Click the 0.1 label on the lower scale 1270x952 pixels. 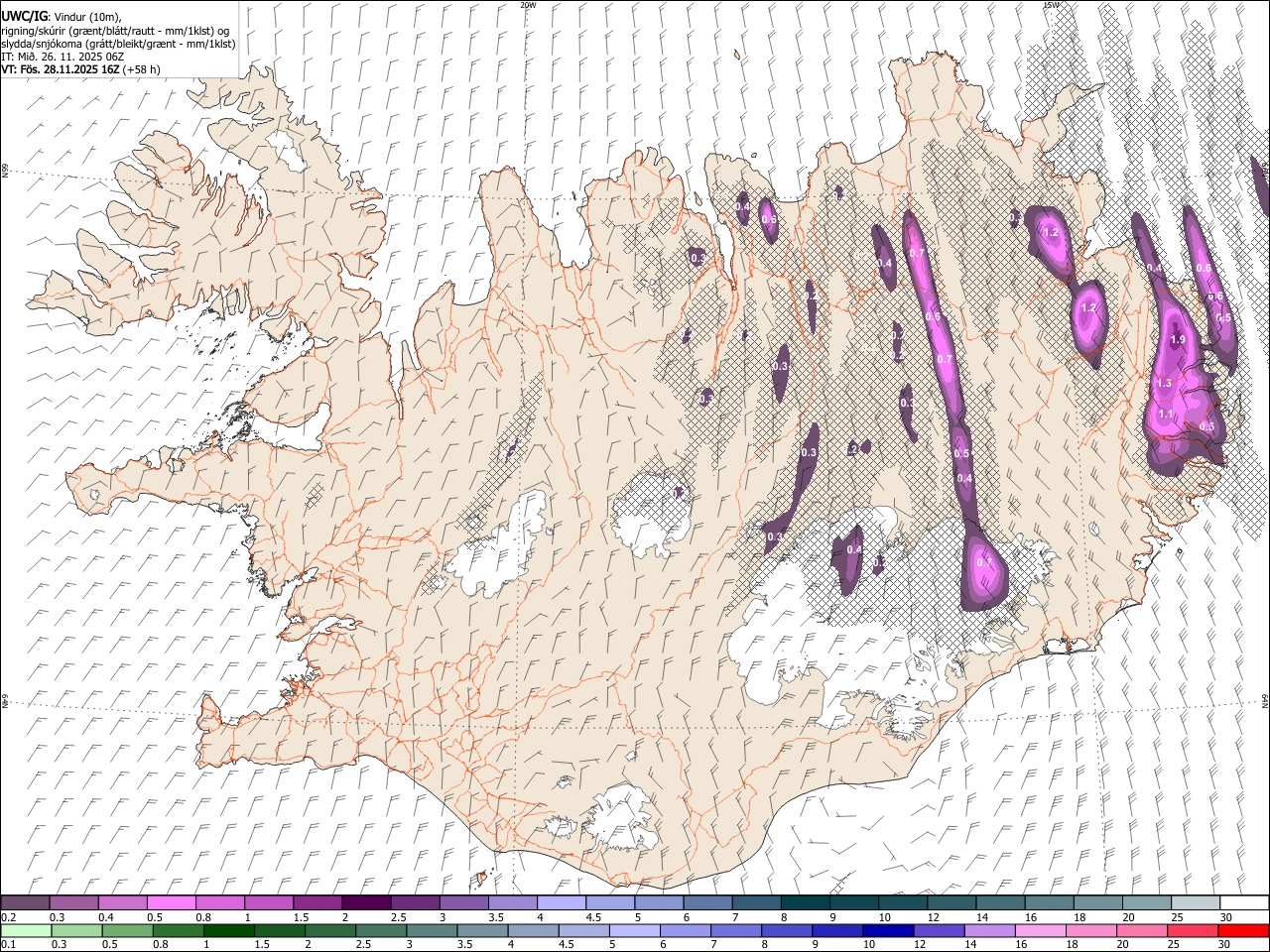coord(8,945)
